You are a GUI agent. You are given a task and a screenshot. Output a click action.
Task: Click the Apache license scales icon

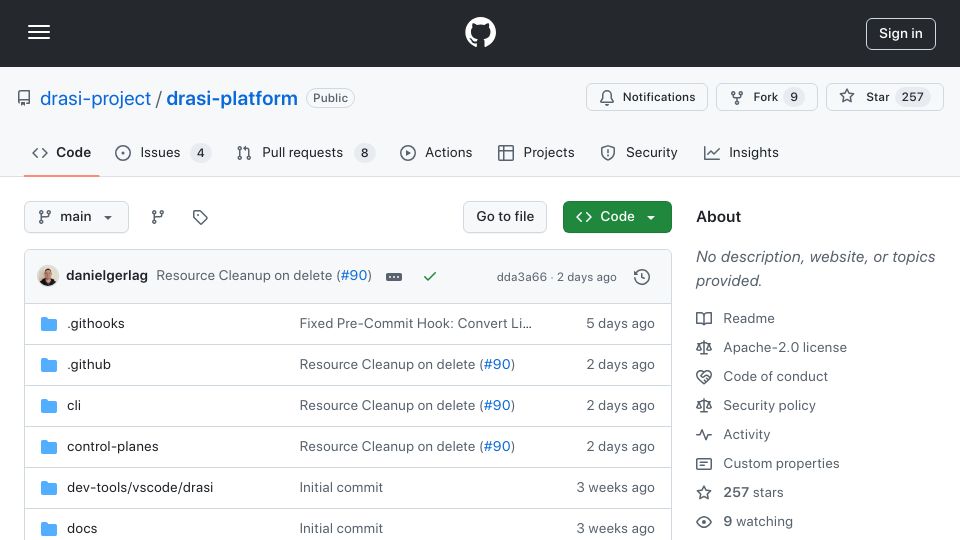tap(704, 348)
